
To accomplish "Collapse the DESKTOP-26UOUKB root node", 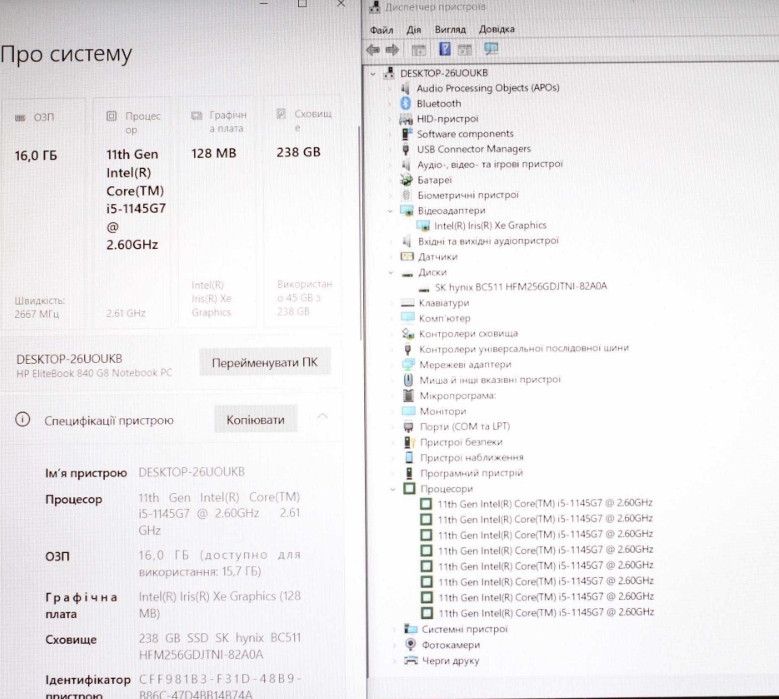I will coord(373,74).
